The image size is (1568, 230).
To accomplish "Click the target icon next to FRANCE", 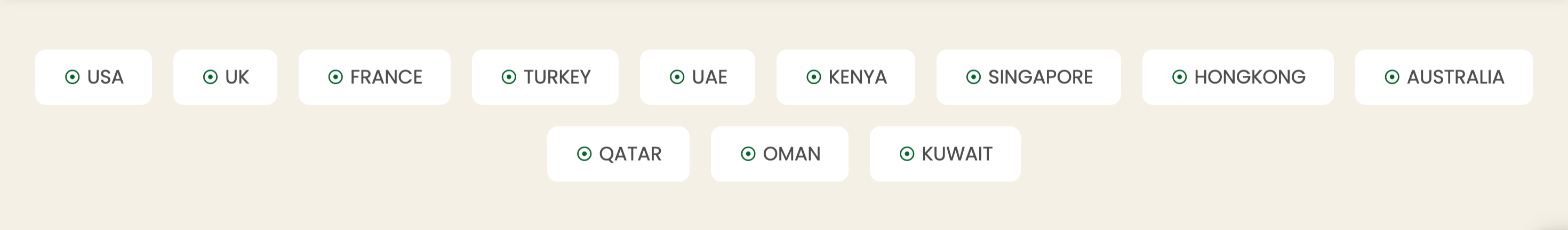I will tap(335, 77).
